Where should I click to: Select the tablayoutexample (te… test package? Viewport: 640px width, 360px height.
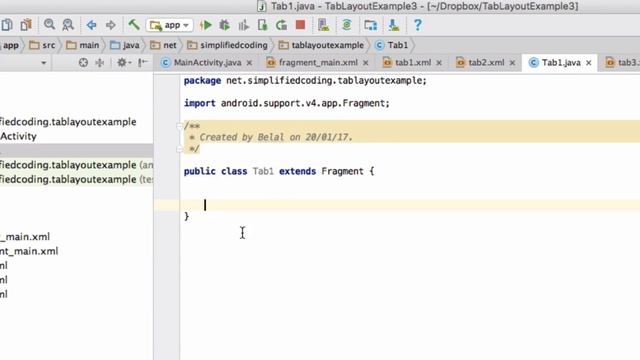pos(76,179)
